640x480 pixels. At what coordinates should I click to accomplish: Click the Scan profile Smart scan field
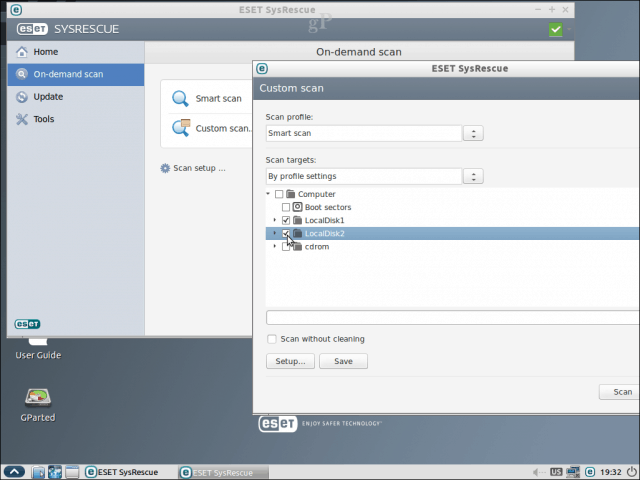[x=364, y=133]
